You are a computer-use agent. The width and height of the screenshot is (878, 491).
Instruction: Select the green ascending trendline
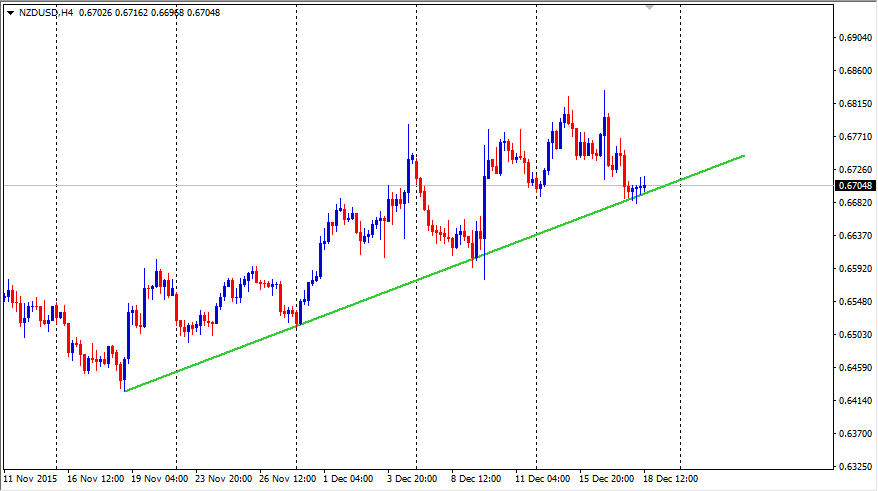pos(435,273)
